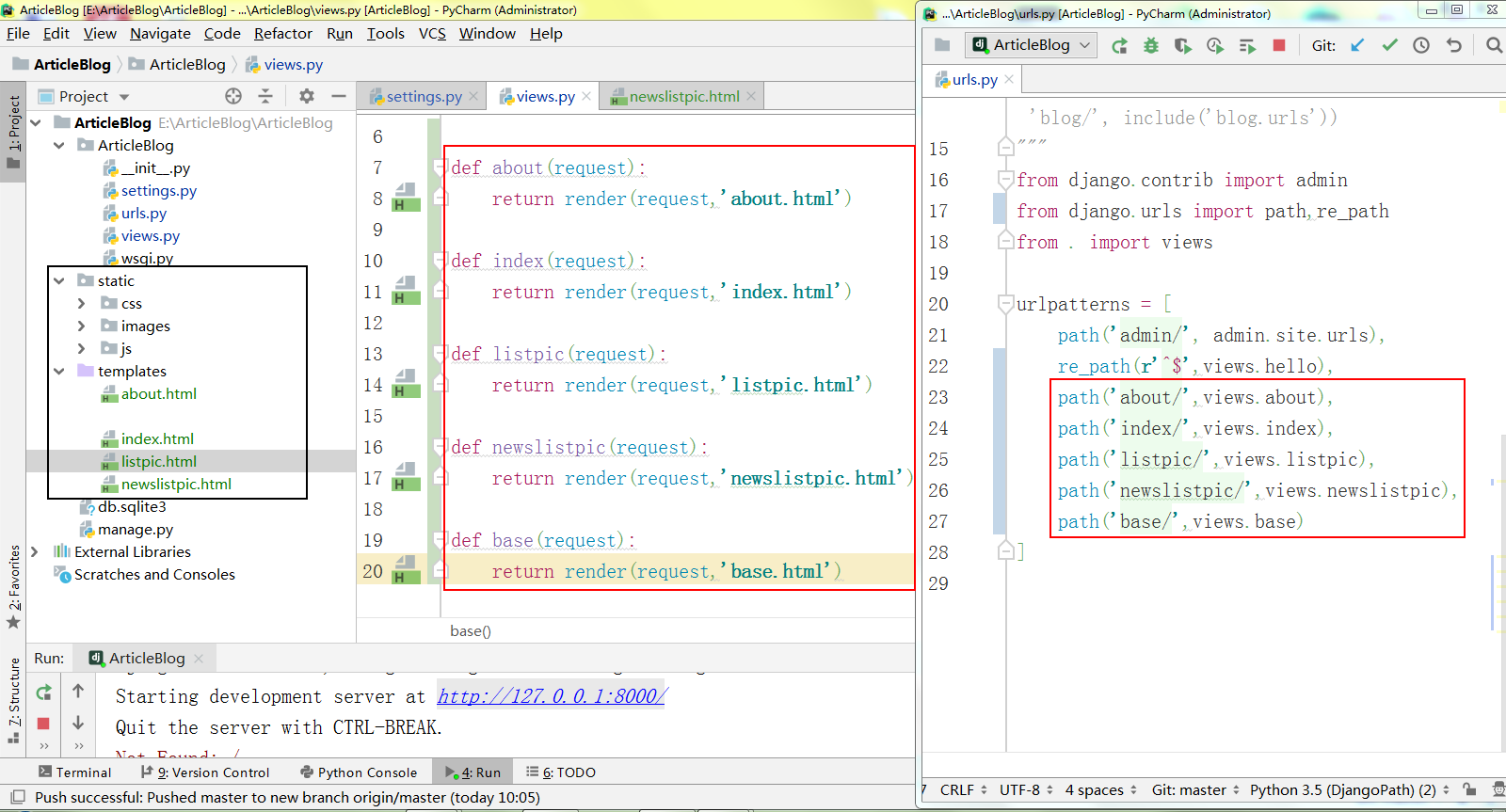Image resolution: width=1506 pixels, height=812 pixels.
Task: Toggle the Favorites tool window sidebar button
Action: (13, 585)
